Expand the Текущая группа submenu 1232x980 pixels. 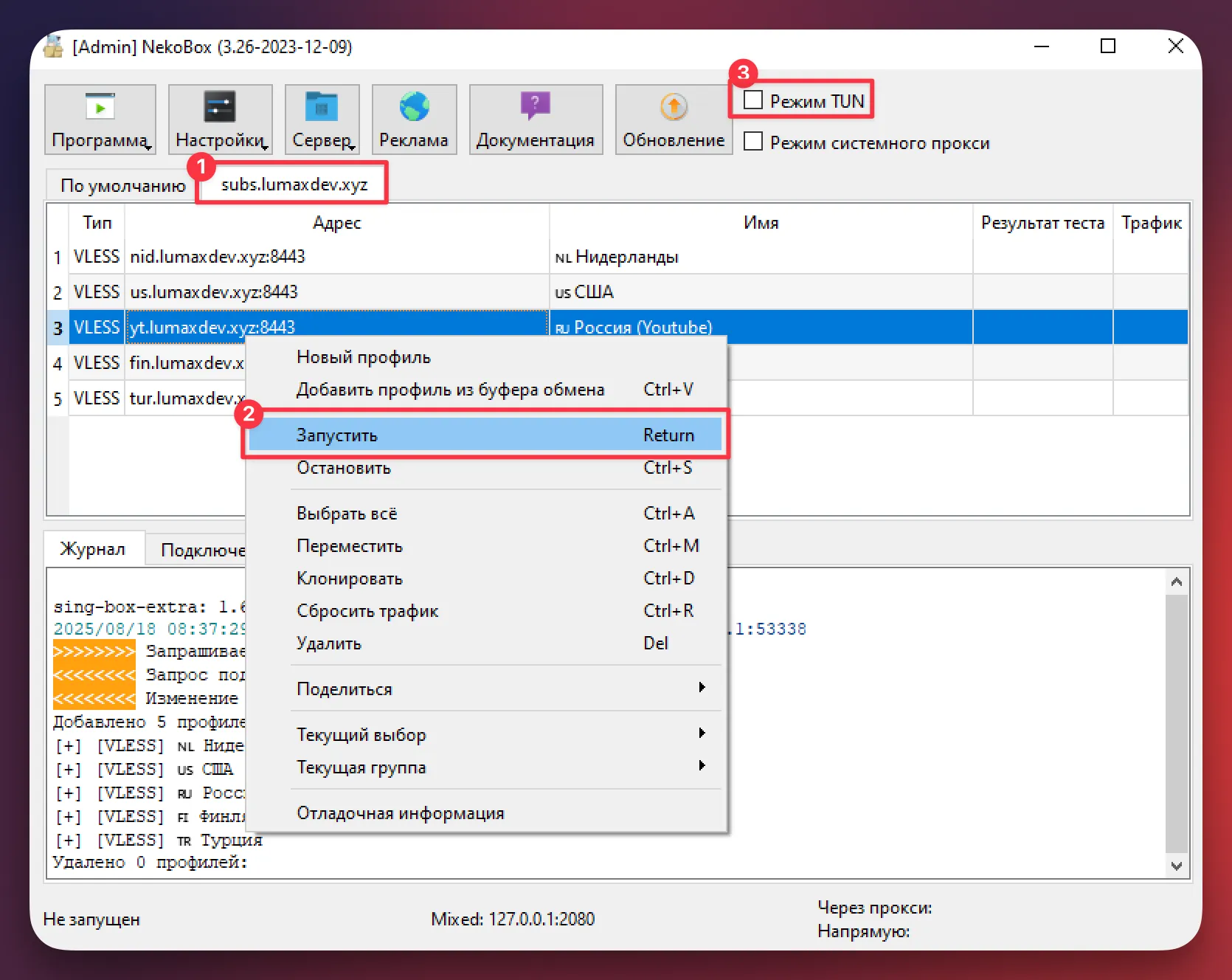[485, 767]
